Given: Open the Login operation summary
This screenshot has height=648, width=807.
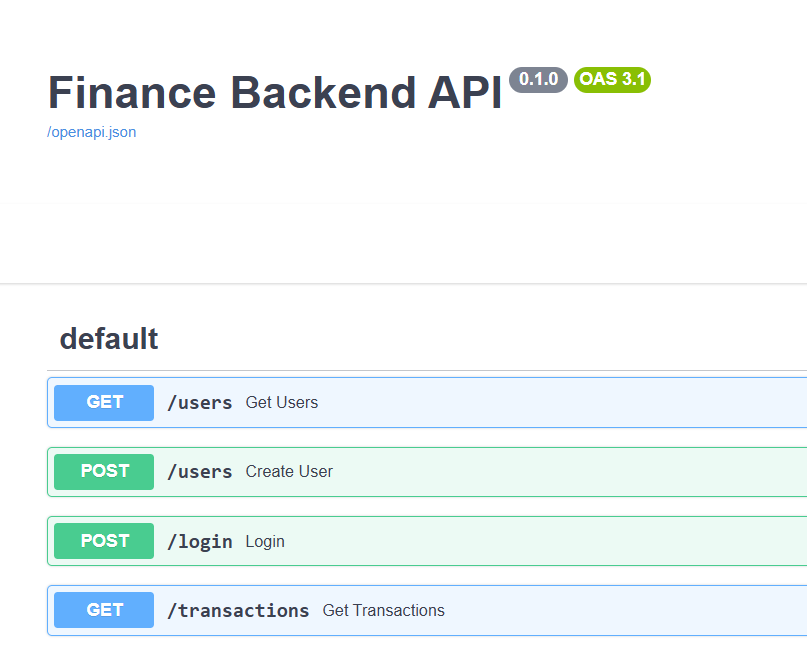Looking at the screenshot, I should (265, 541).
